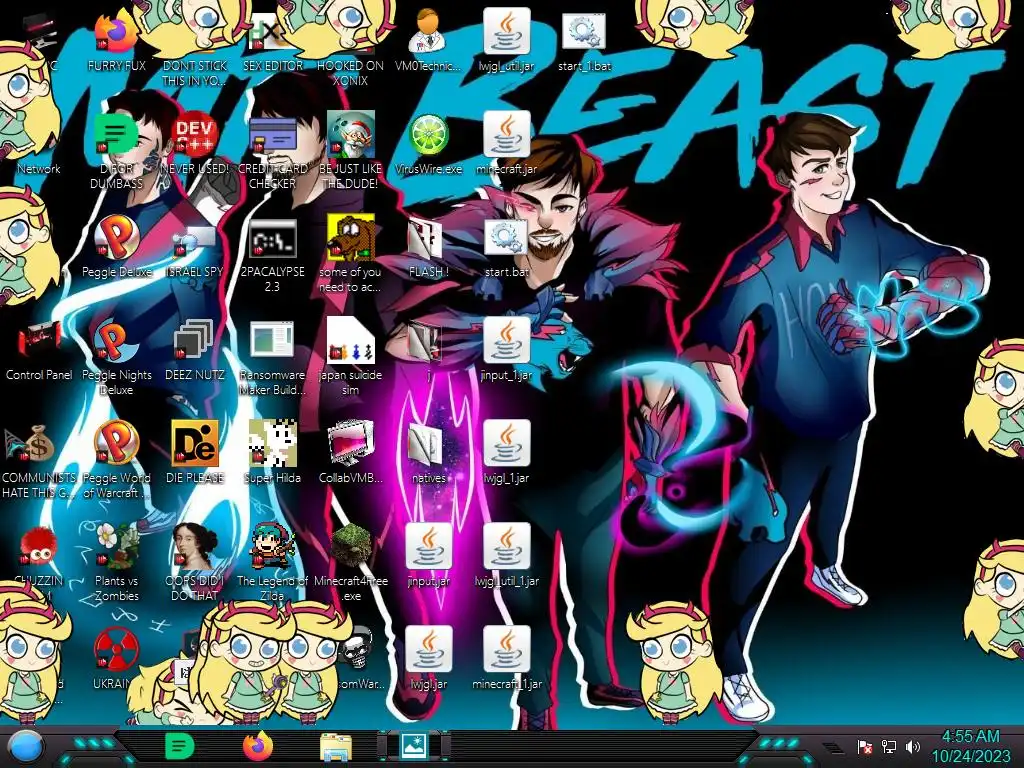This screenshot has height=768, width=1024.
Task: Open the green document app on taskbar
Action: pos(180,746)
